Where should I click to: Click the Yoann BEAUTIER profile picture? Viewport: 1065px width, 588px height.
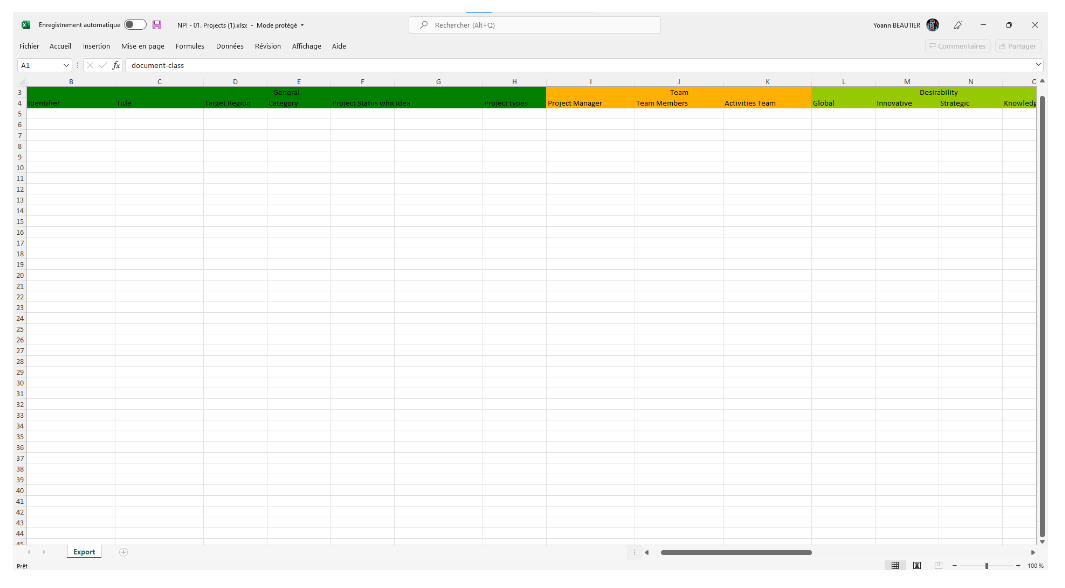(933, 25)
